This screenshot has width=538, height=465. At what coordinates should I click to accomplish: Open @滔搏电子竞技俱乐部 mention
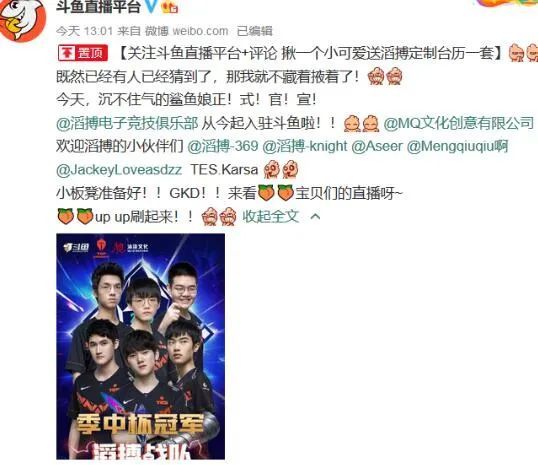[127, 124]
